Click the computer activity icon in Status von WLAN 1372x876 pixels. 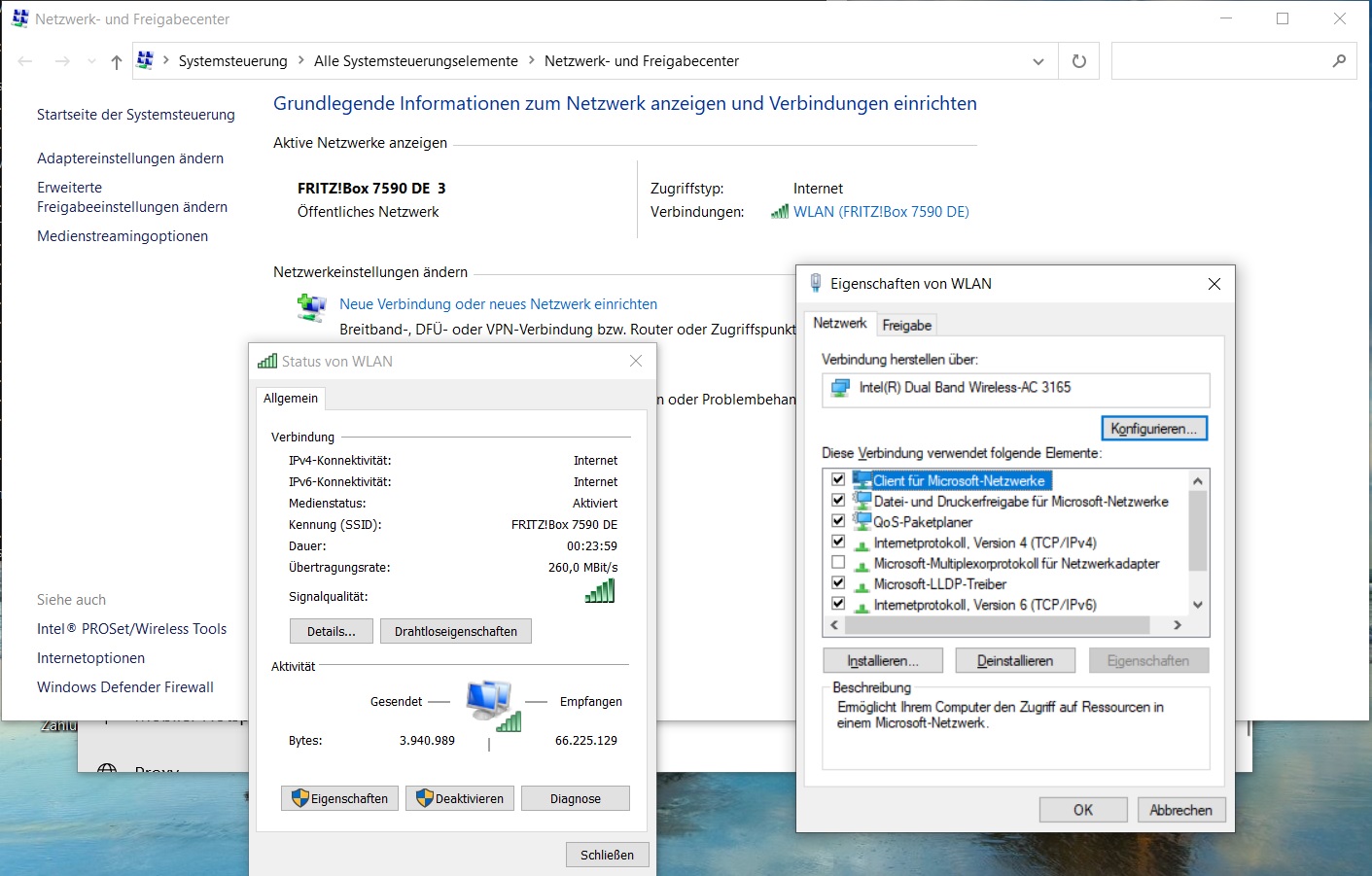click(493, 705)
